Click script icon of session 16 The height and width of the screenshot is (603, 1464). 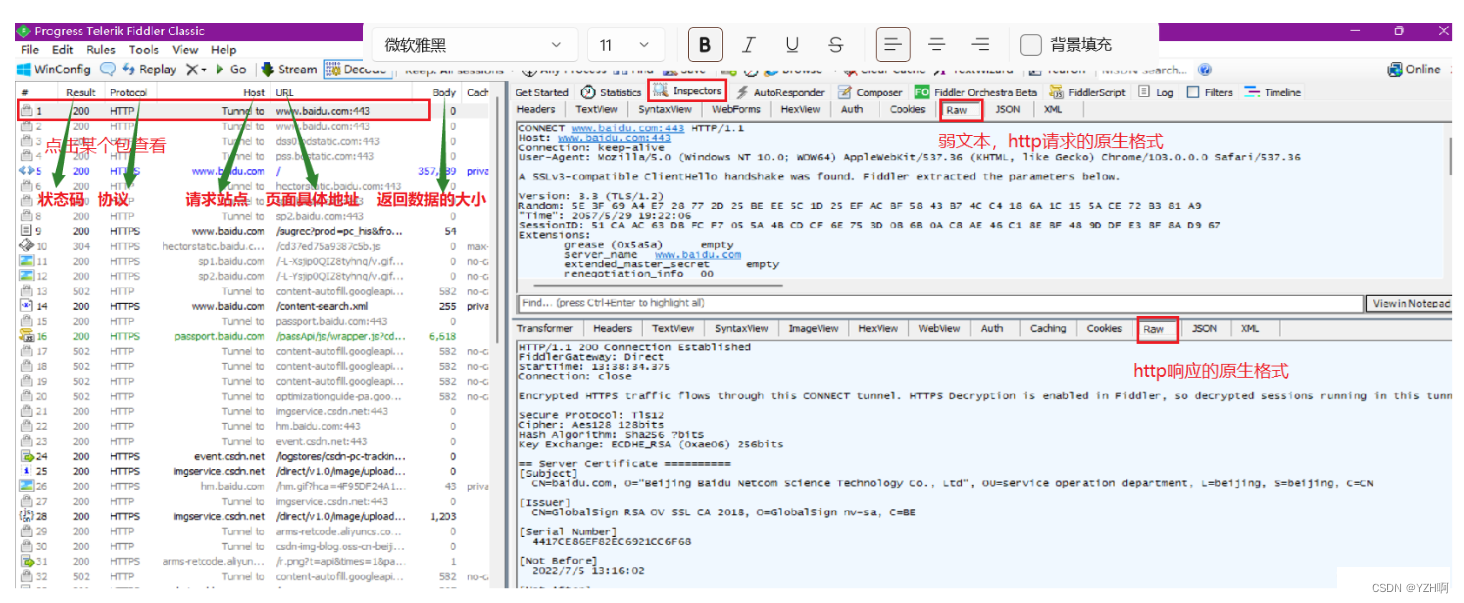click(x=27, y=336)
